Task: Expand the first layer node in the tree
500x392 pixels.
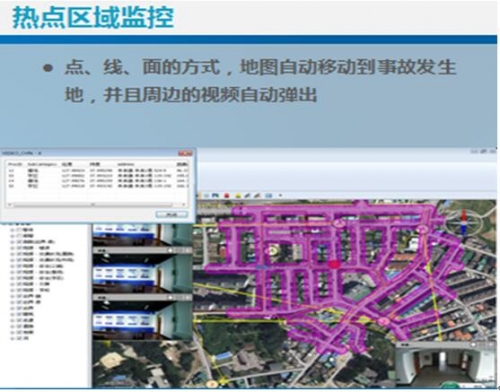Action: [x=12, y=230]
